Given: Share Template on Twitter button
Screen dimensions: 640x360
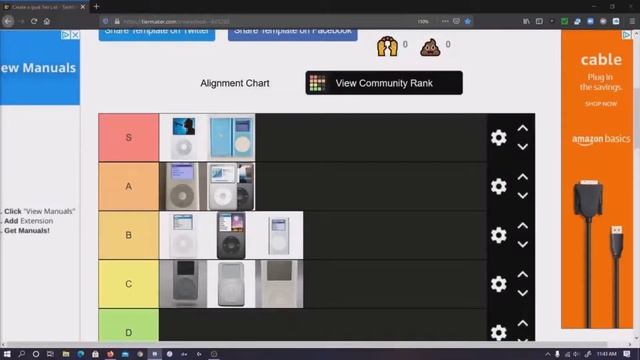Looking at the screenshot, I should point(157,35).
